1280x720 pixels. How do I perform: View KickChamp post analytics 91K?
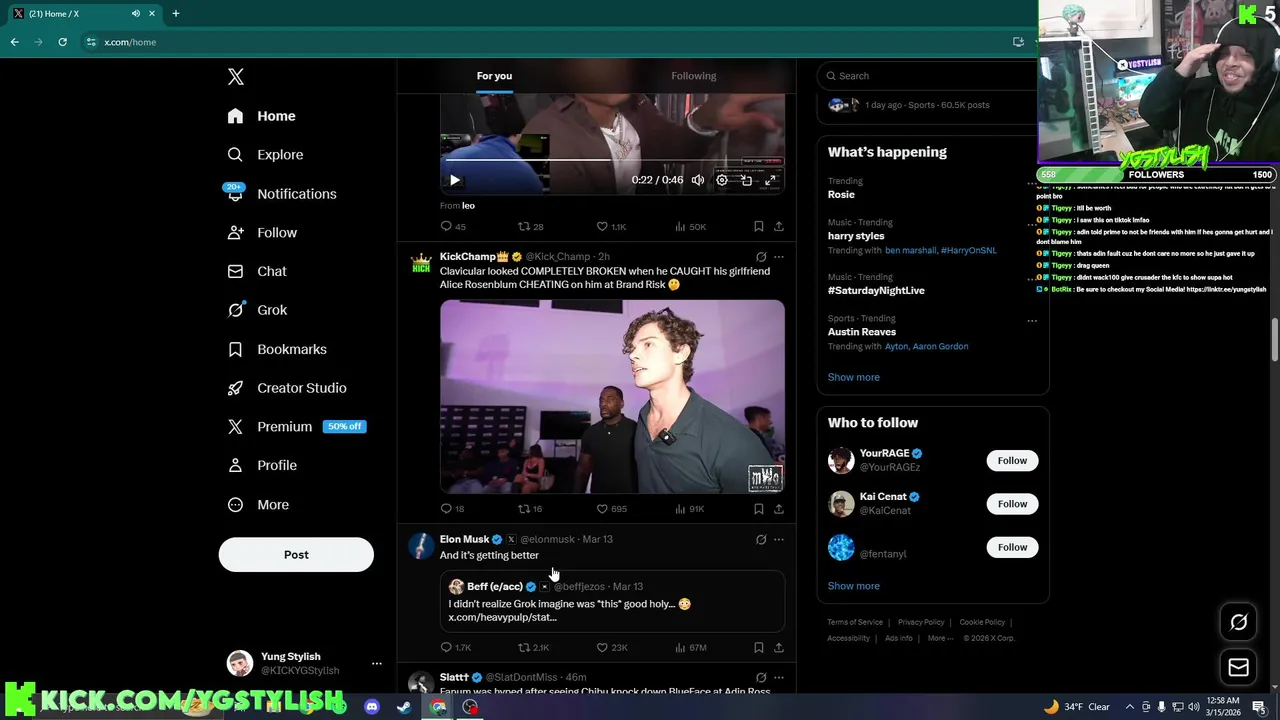[x=690, y=509]
